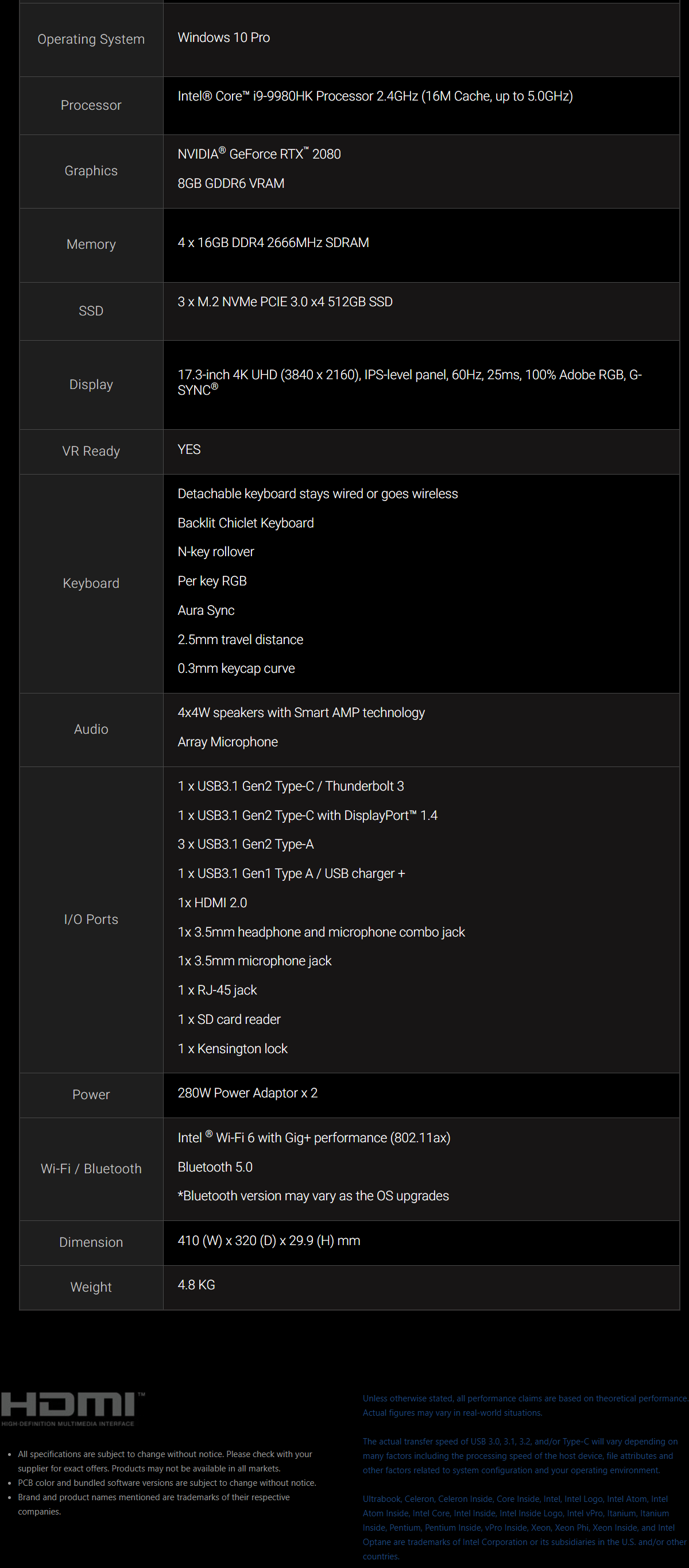Click the Processor specification text

[375, 96]
